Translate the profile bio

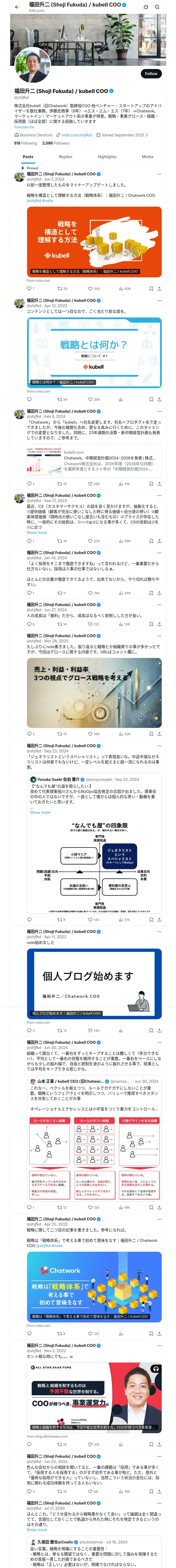tap(24, 127)
